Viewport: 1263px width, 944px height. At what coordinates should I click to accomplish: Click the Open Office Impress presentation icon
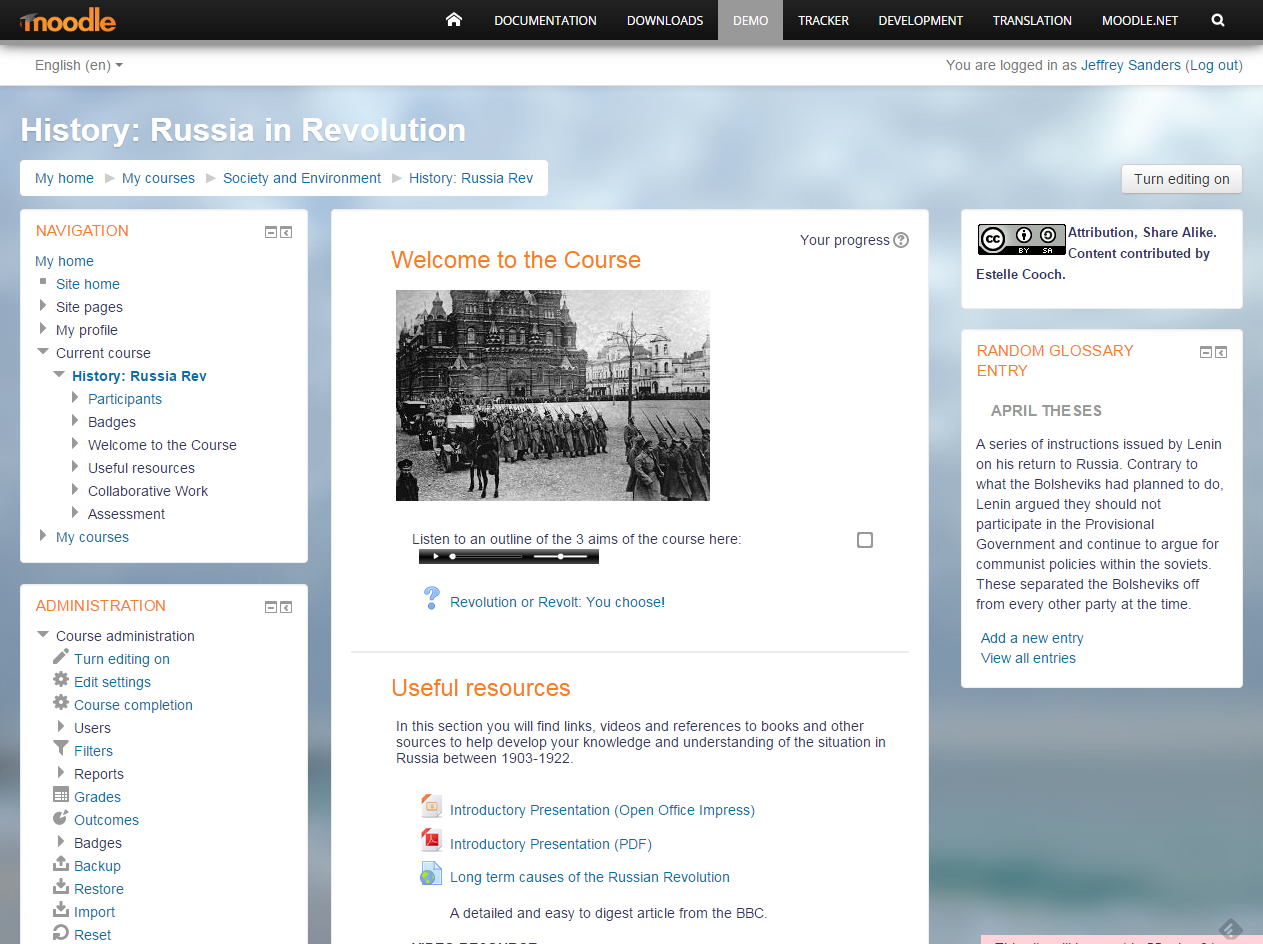[431, 806]
